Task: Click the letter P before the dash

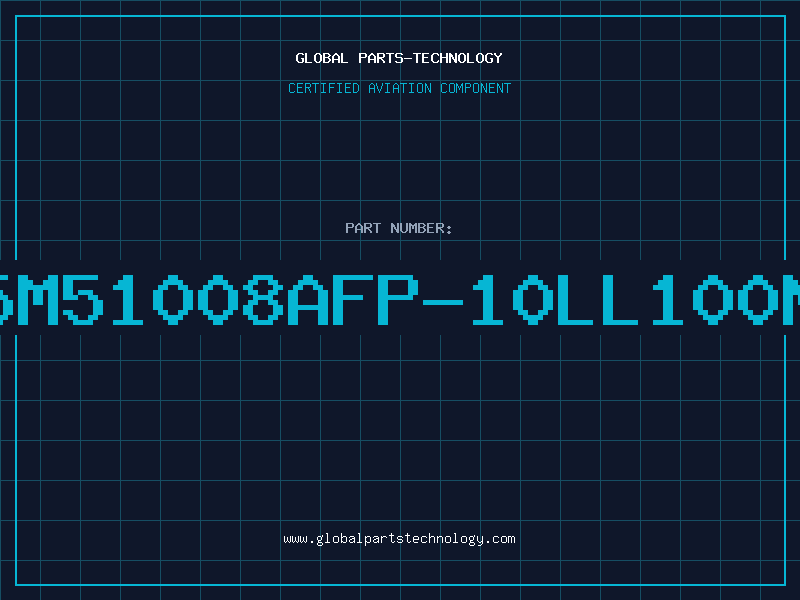Action: tap(398, 299)
